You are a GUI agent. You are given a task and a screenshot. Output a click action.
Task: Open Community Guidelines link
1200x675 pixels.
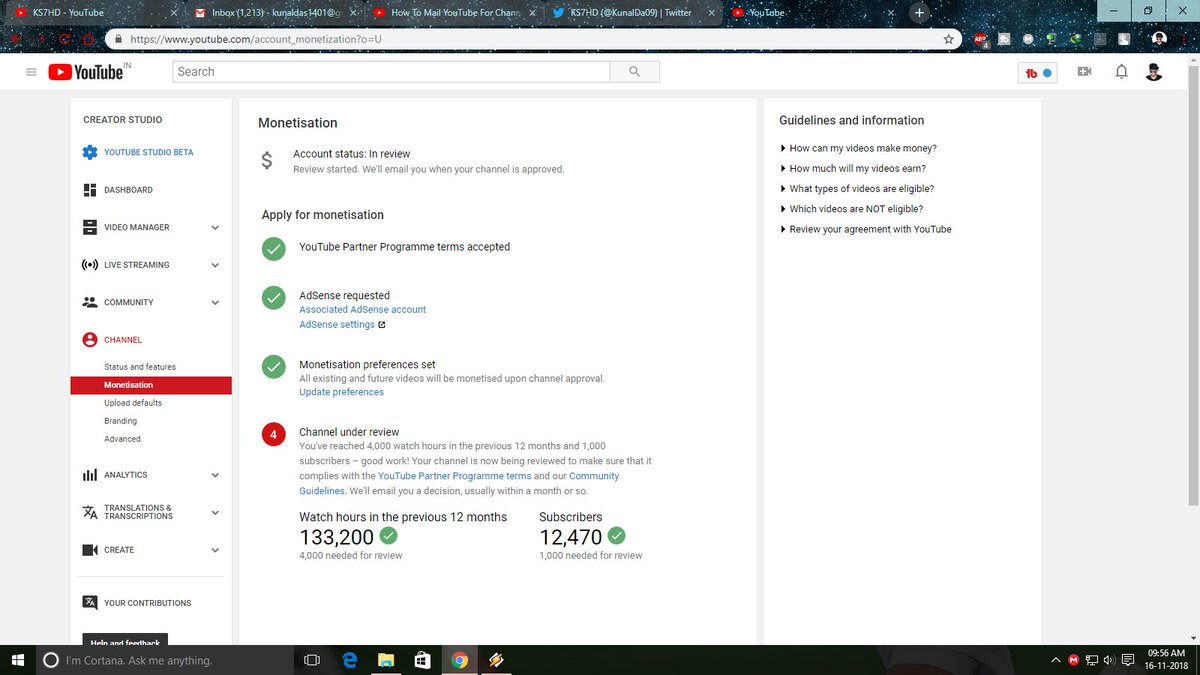pos(459,484)
